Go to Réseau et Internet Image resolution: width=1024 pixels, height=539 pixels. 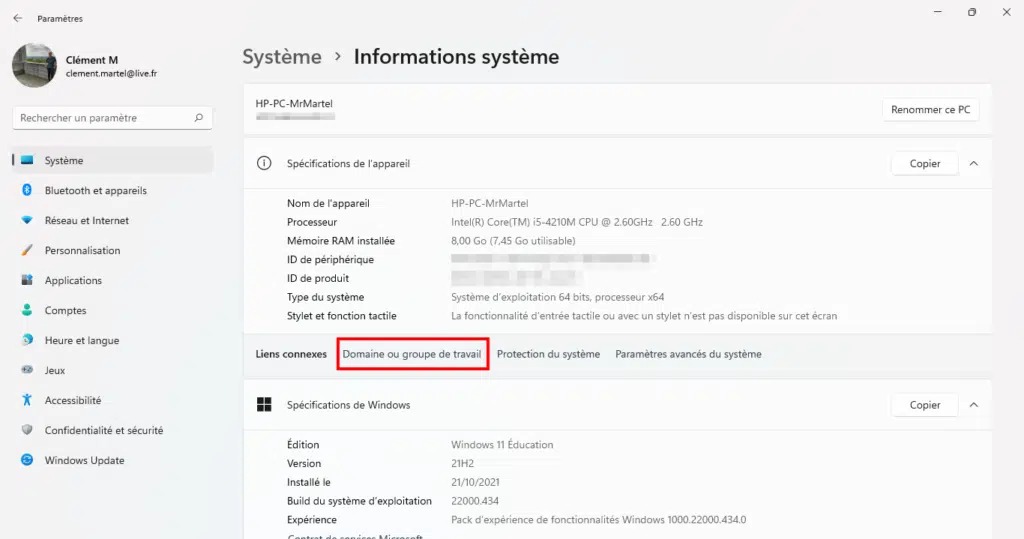(113, 220)
